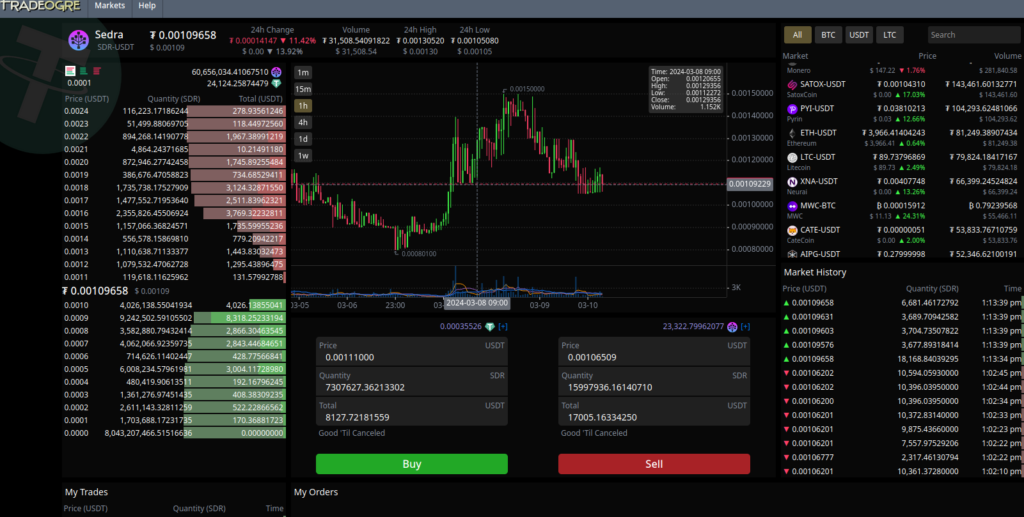The height and width of the screenshot is (517, 1024).
Task: Select buy order row at price 0.0010
Action: click(x=174, y=306)
